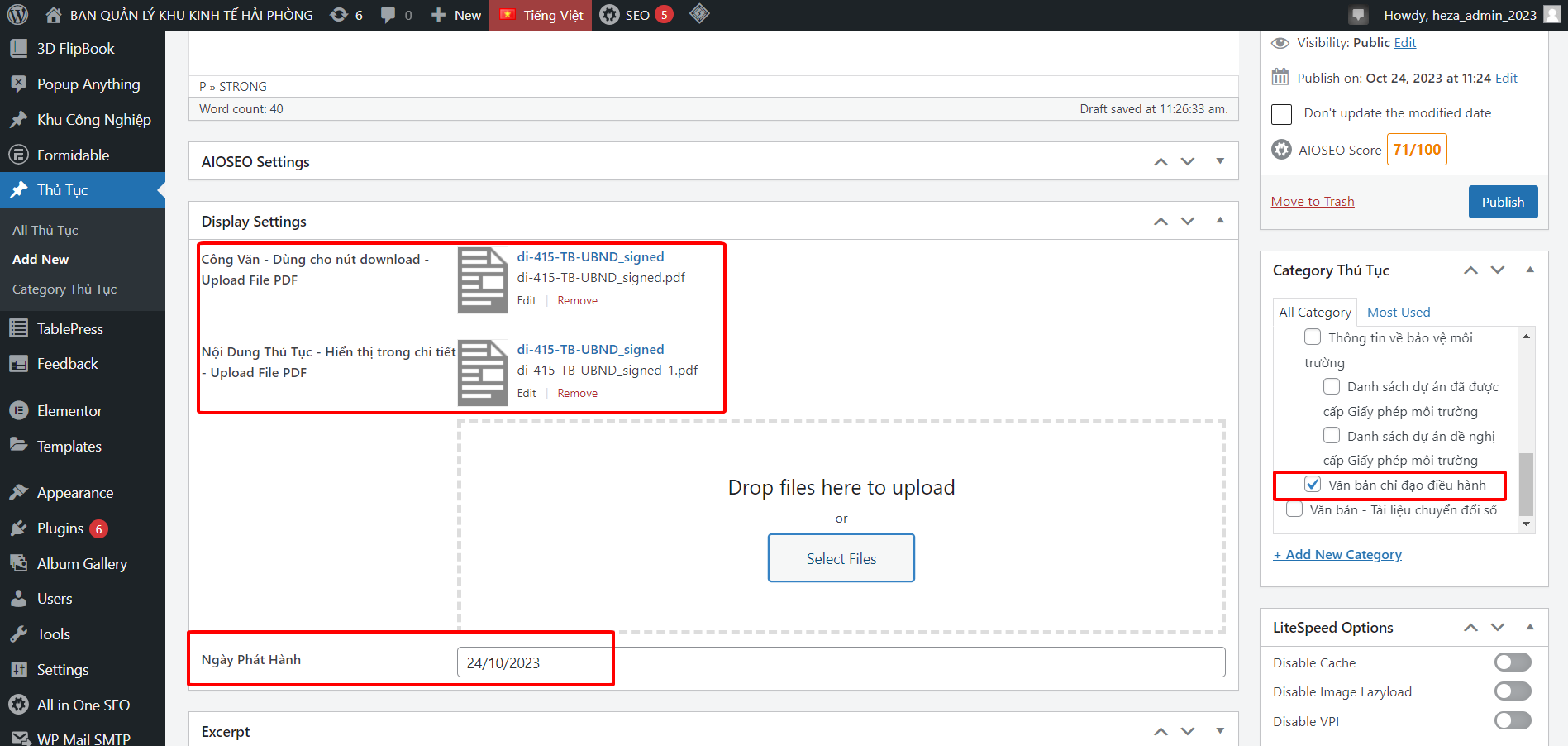Click the Ngày Phát Hành date field
This screenshot has height=746, width=1568.
840,662
